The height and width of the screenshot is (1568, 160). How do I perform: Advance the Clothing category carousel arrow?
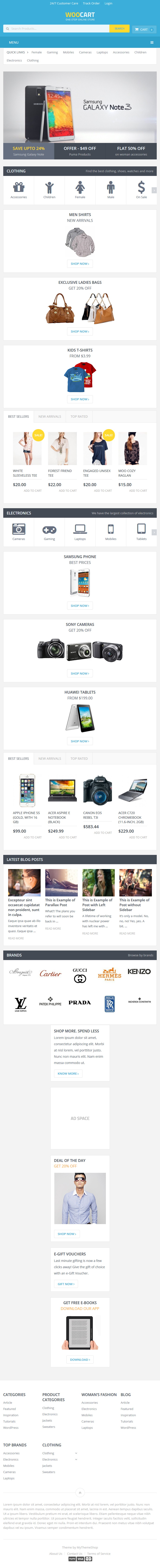(x=154, y=190)
